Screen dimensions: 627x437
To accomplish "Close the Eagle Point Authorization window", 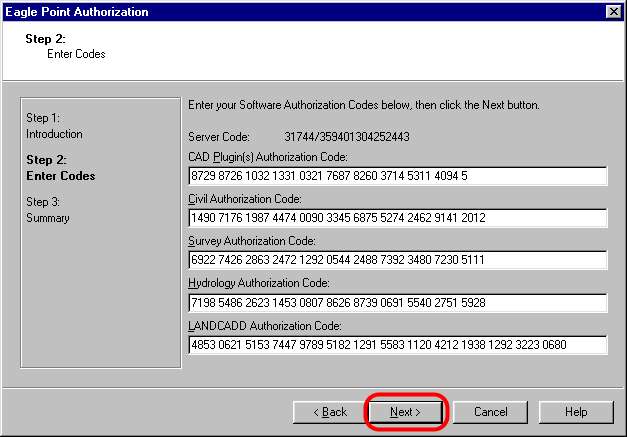I will [613, 12].
